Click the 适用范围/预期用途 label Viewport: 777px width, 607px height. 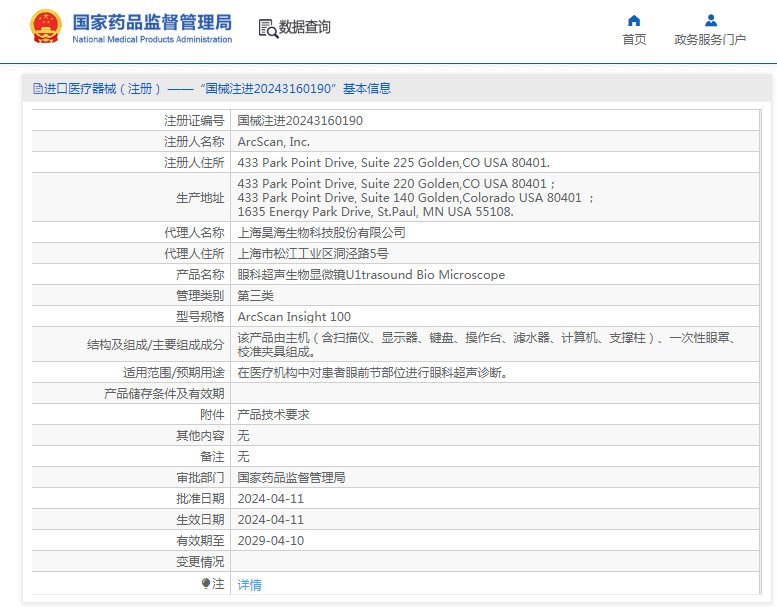point(173,373)
